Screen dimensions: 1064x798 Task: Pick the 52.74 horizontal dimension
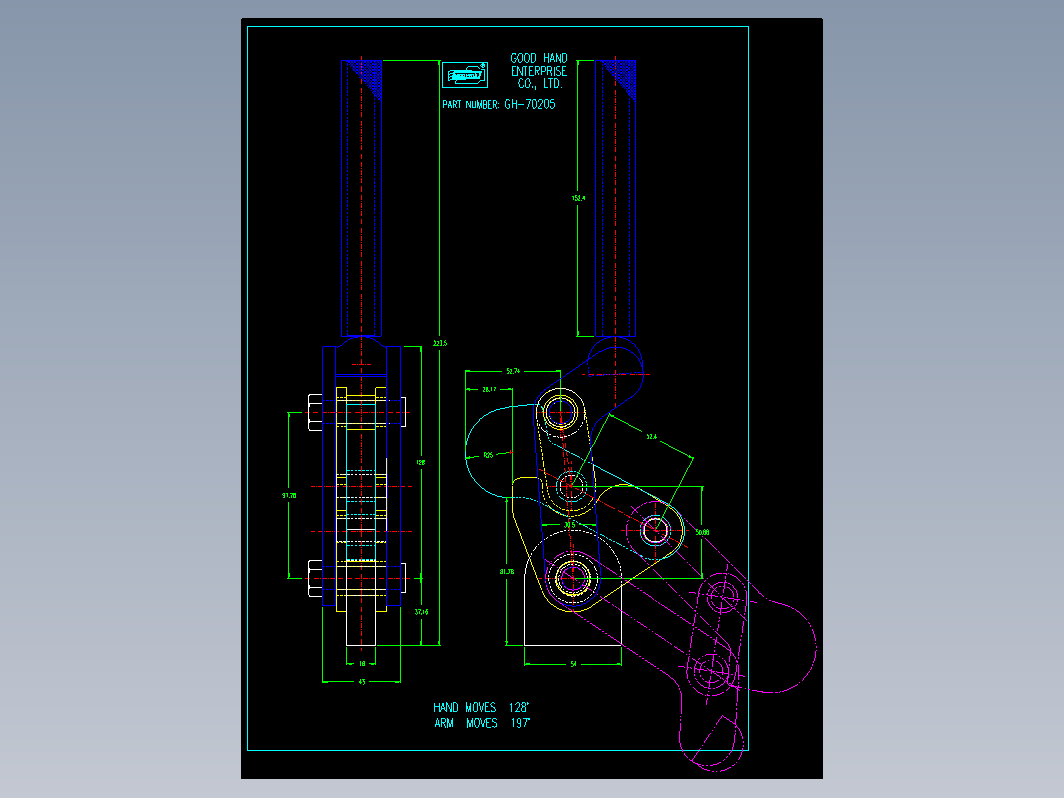513,371
